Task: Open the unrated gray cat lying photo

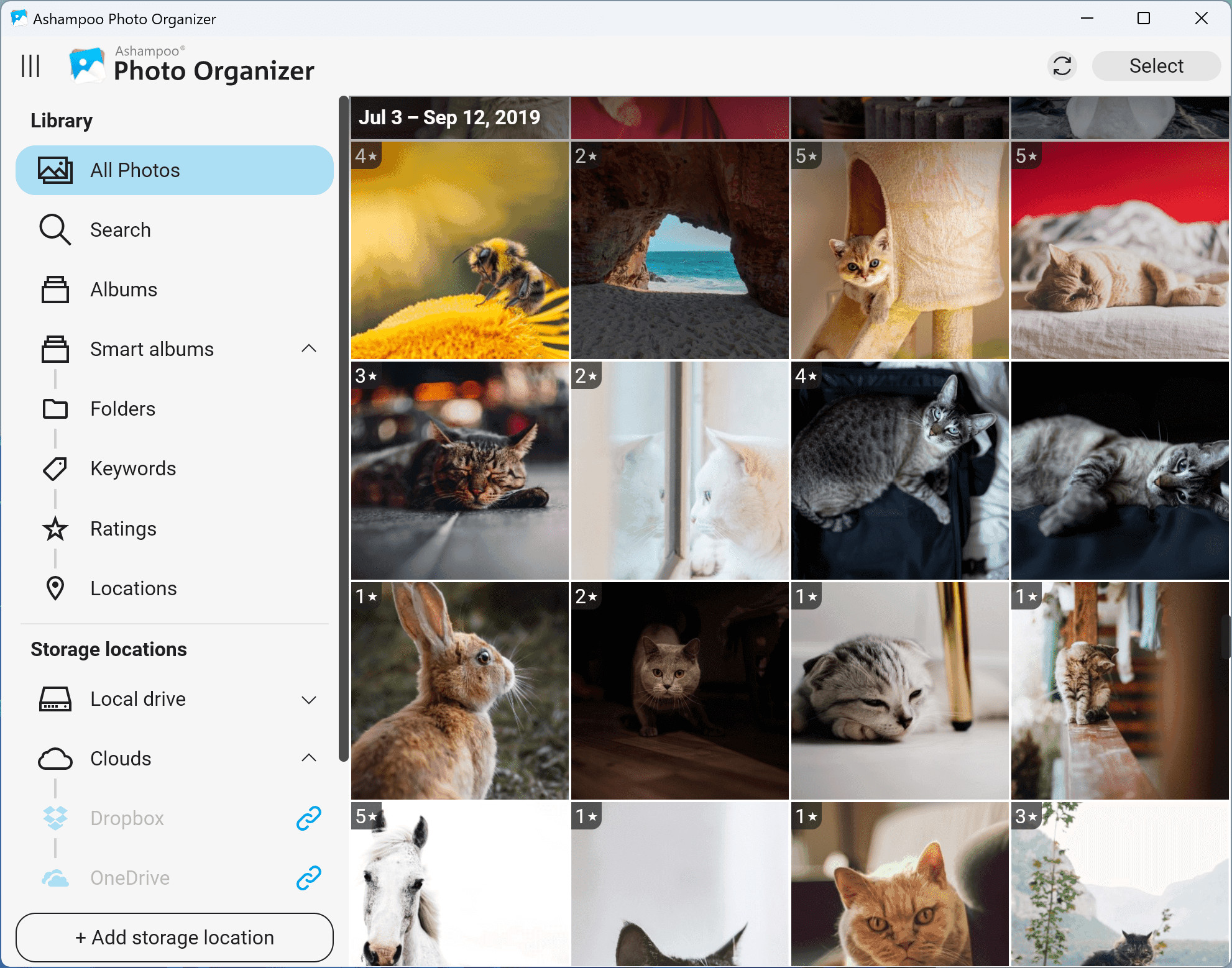Action: click(x=1120, y=470)
